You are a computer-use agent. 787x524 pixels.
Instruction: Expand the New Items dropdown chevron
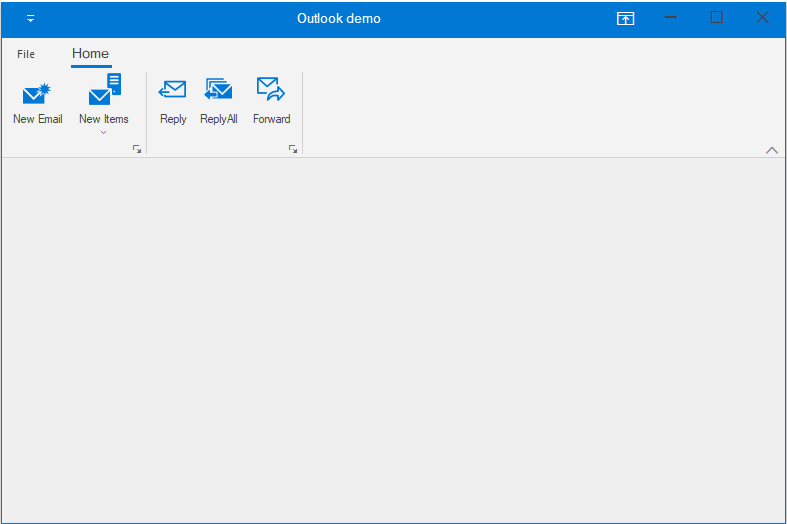pos(104,132)
